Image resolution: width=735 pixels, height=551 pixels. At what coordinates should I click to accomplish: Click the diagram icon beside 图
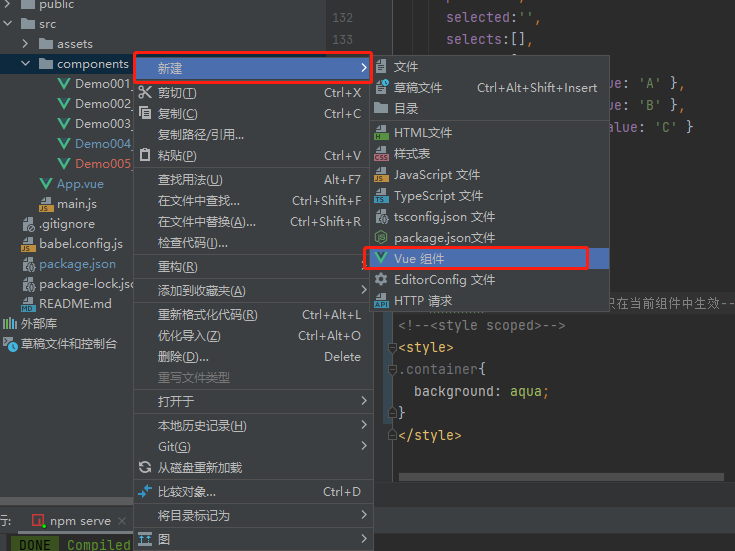[x=145, y=539]
